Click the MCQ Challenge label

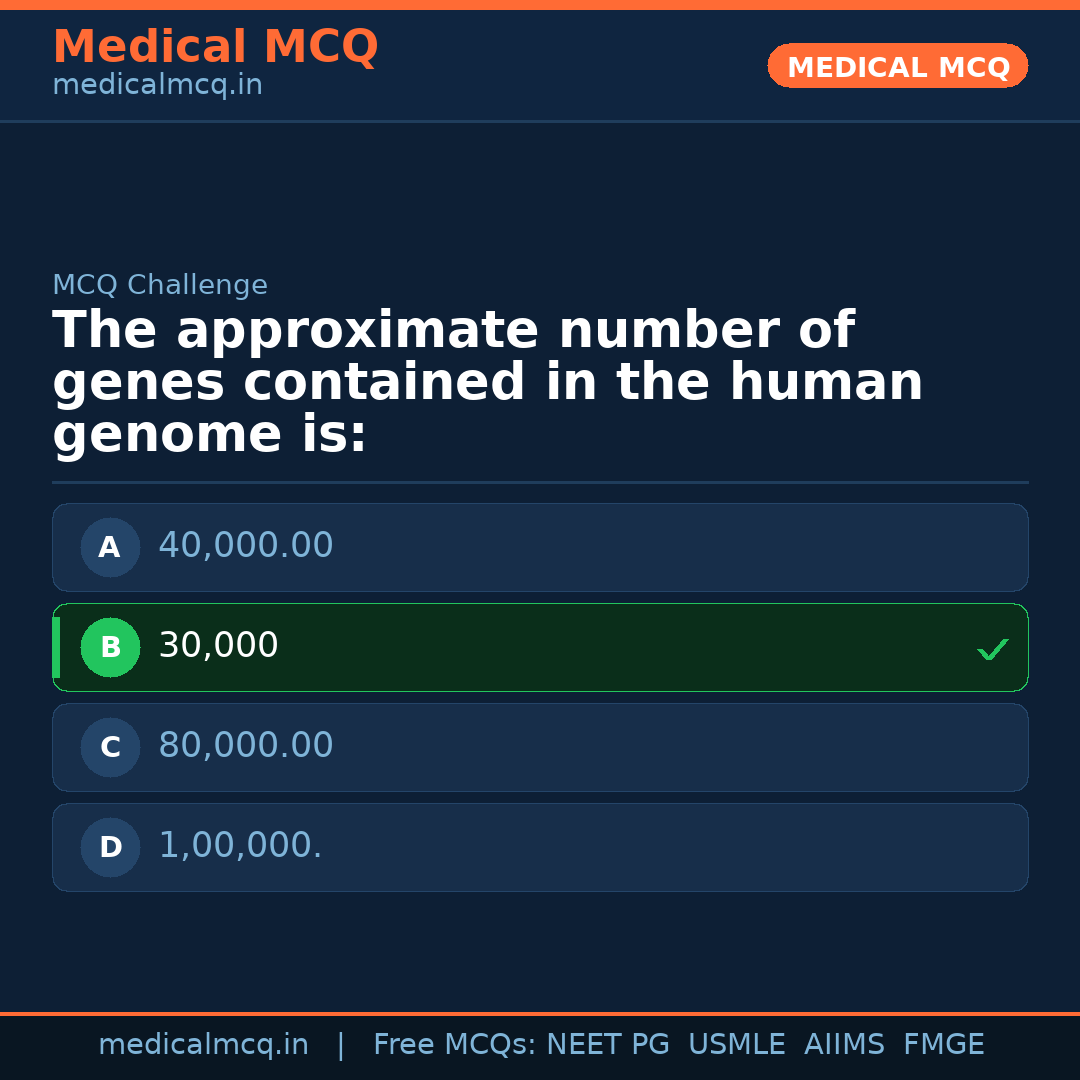160,286
